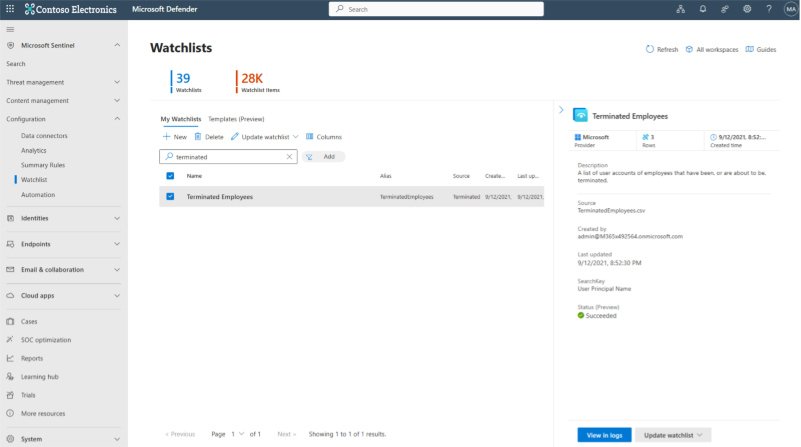Screen dimensions: 801x447
Task: Collapse the Configuration section chevron
Action: coord(117,119)
